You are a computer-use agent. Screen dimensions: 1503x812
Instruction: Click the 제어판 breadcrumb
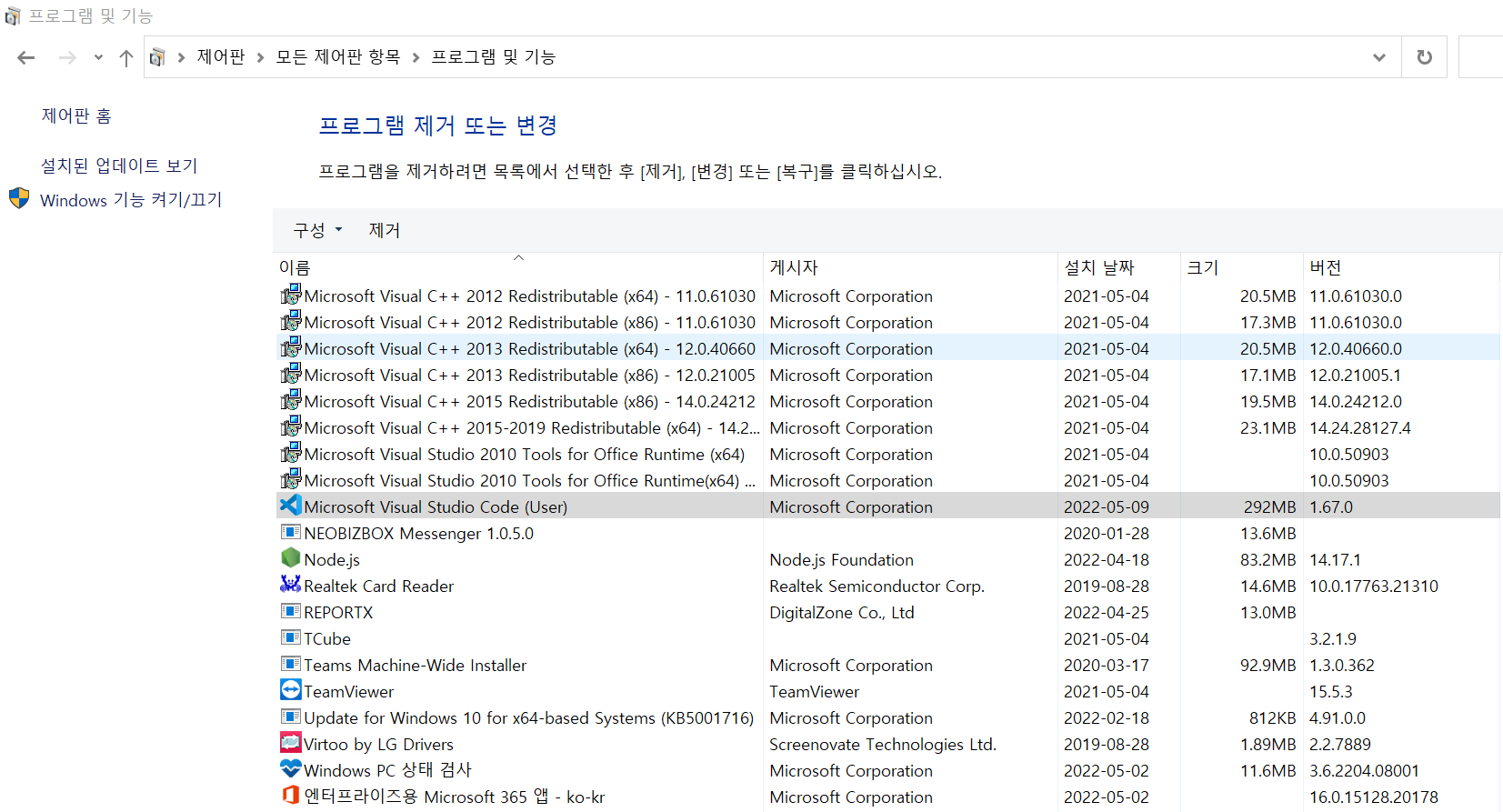tap(221, 57)
